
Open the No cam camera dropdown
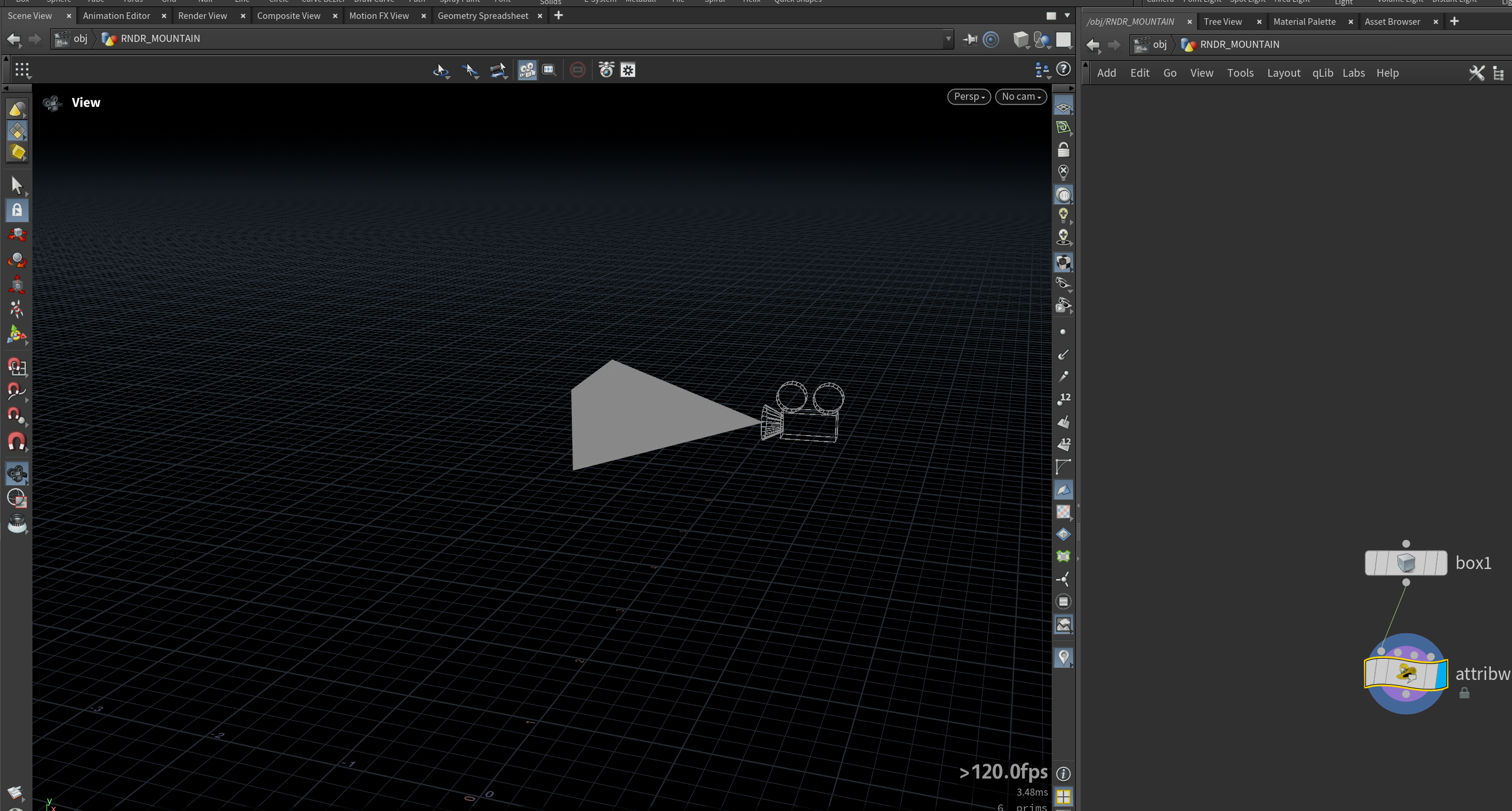pos(1021,96)
